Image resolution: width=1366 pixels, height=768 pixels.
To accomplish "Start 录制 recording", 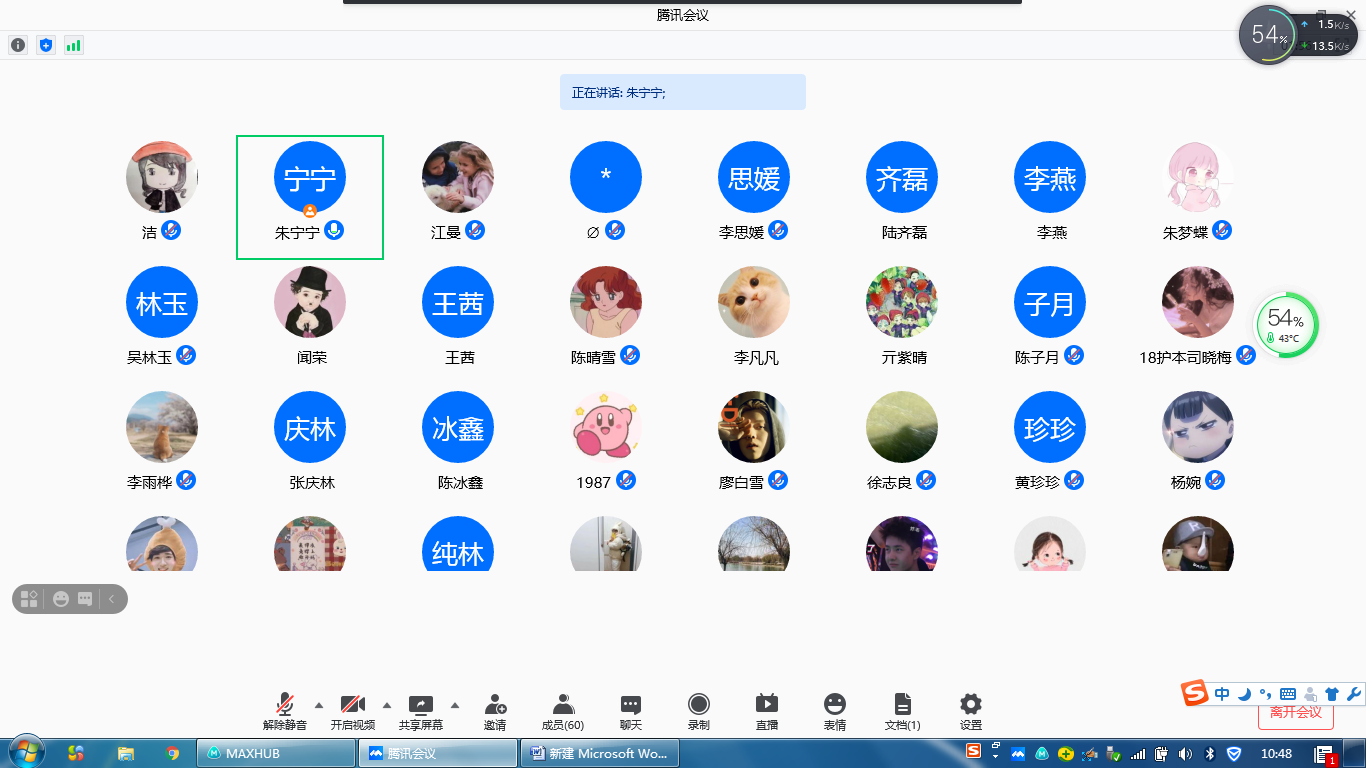I will point(699,711).
